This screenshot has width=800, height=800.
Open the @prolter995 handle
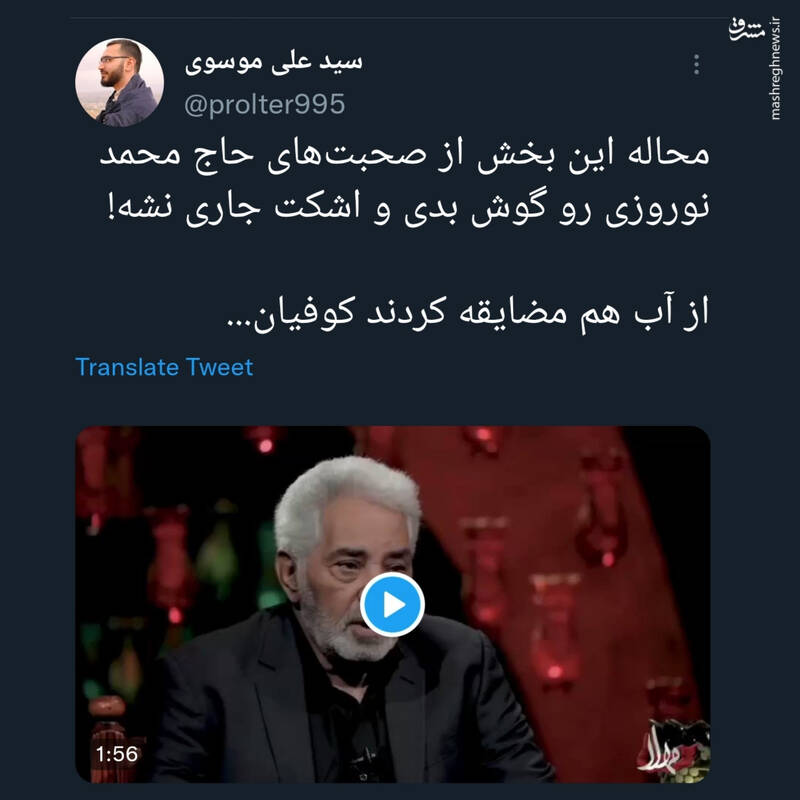point(264,104)
